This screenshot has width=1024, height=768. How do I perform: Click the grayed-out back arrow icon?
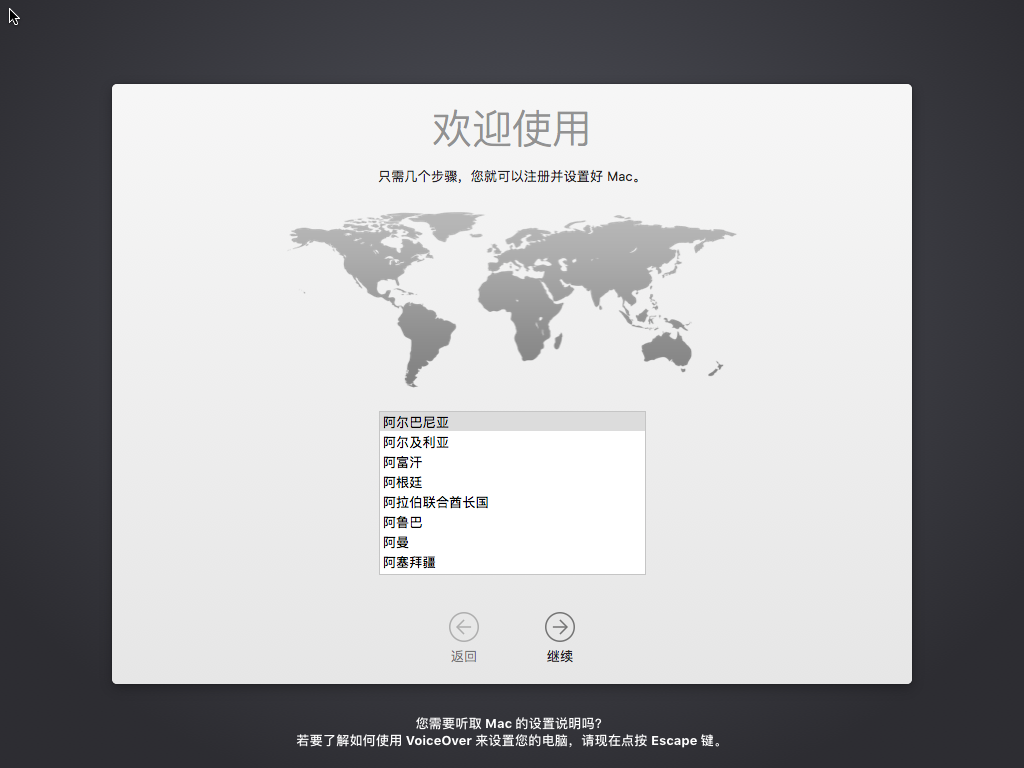(463, 627)
